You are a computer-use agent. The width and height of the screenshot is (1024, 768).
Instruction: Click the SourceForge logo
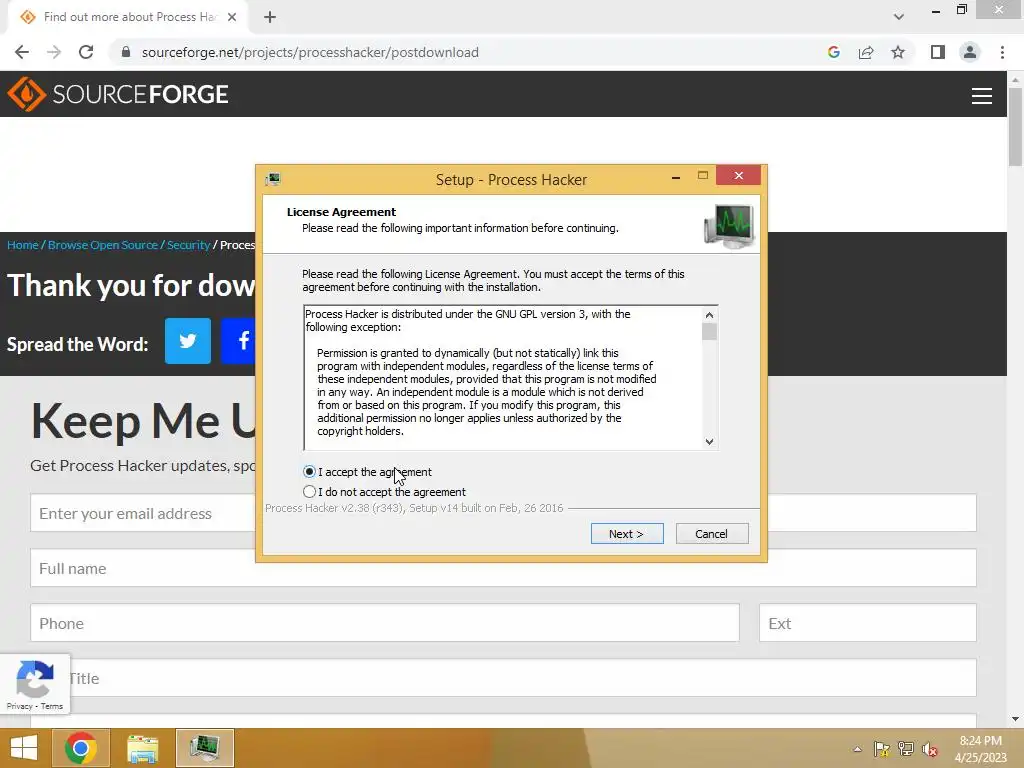point(118,94)
